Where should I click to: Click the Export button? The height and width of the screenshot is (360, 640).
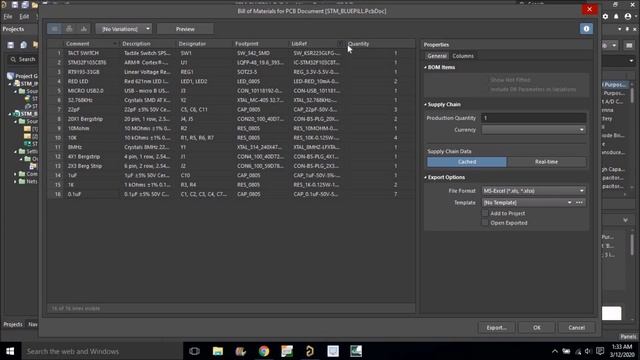tap(496, 327)
